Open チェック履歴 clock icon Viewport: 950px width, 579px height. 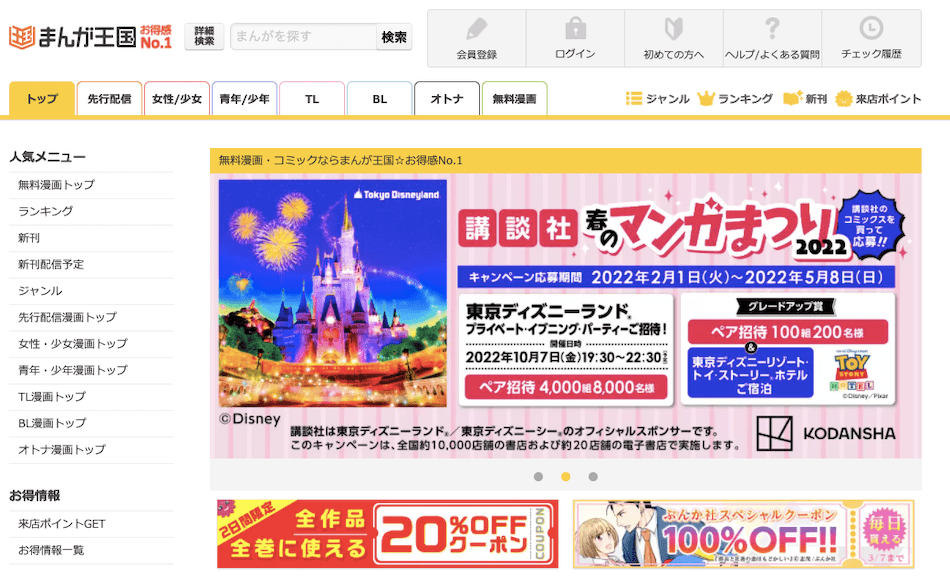click(x=871, y=28)
